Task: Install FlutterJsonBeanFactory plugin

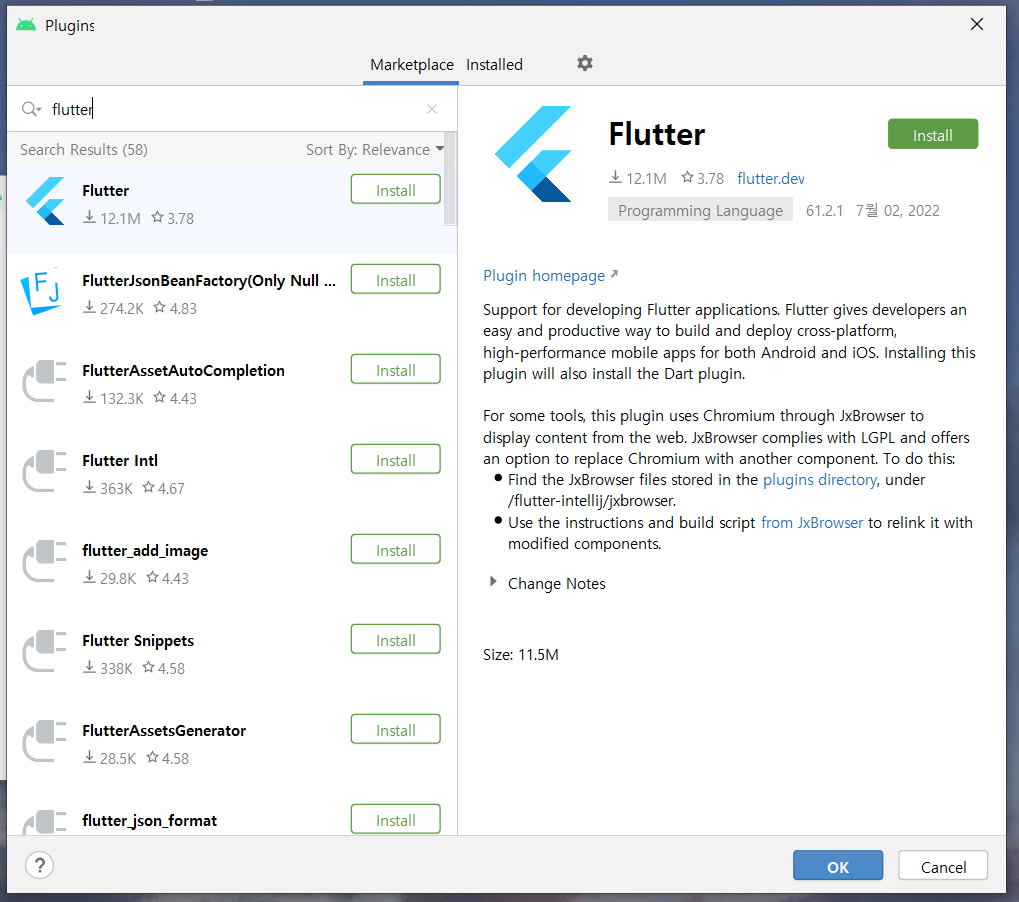Action: click(x=396, y=280)
